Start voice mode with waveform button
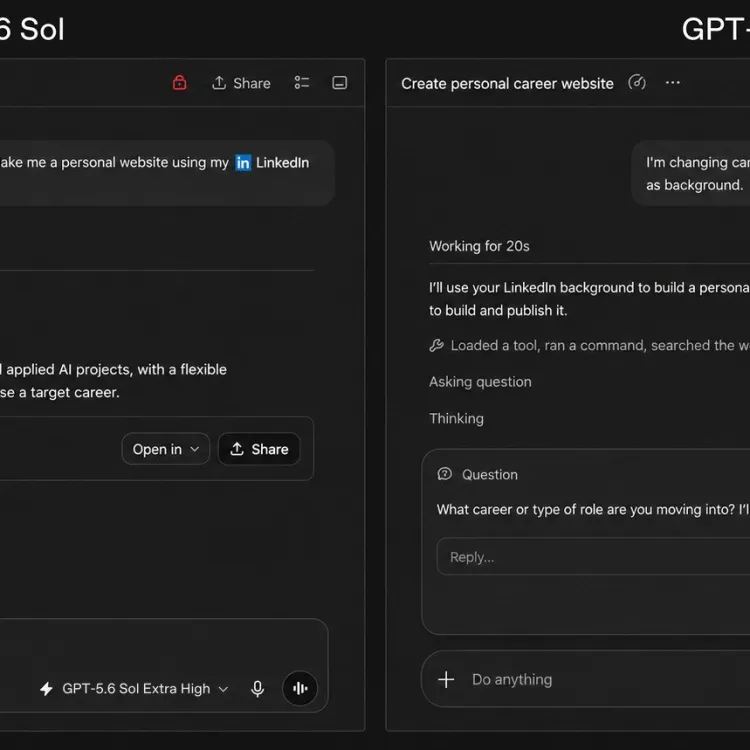This screenshot has height=750, width=750. click(x=300, y=688)
